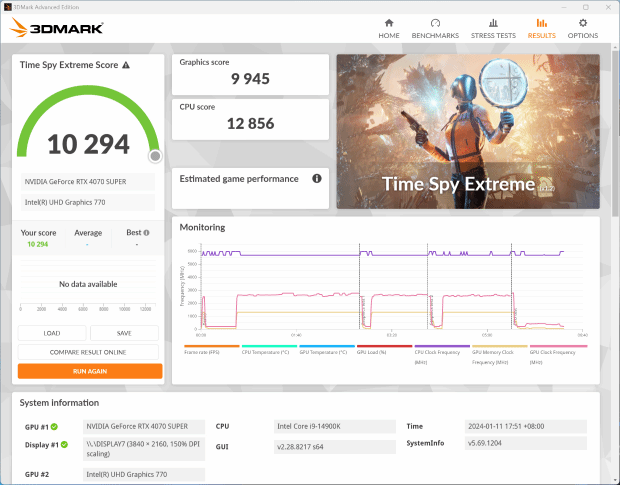Click the CPU score value 12 856
The width and height of the screenshot is (620, 485).
pos(250,124)
